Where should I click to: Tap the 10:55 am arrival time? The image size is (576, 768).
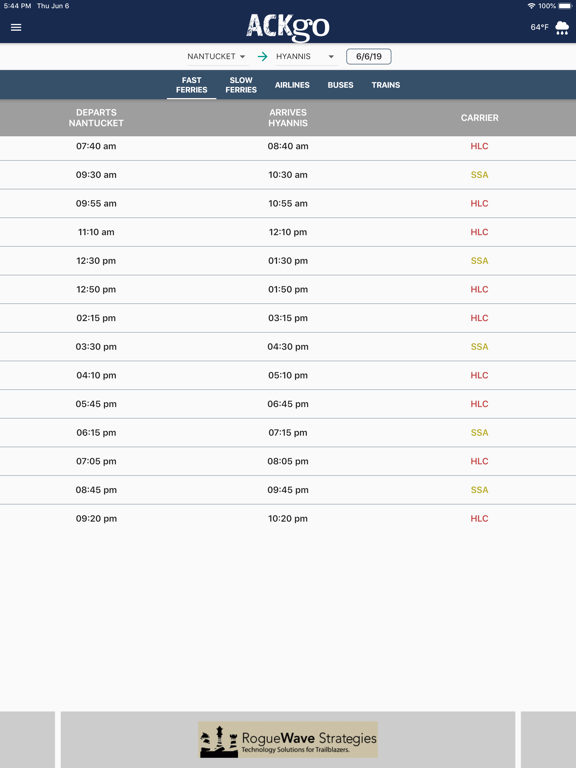288,203
